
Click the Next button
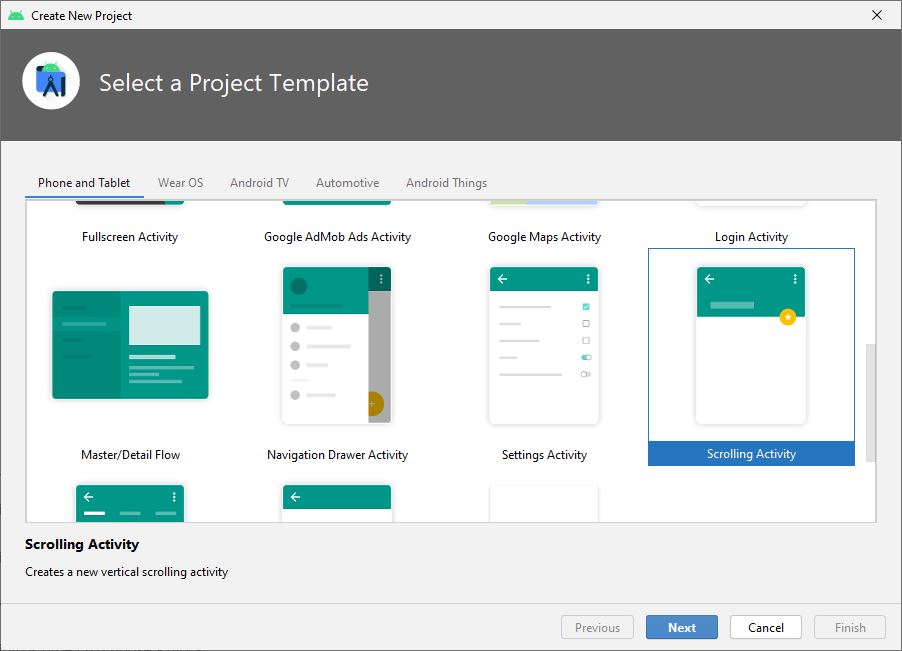pos(682,627)
